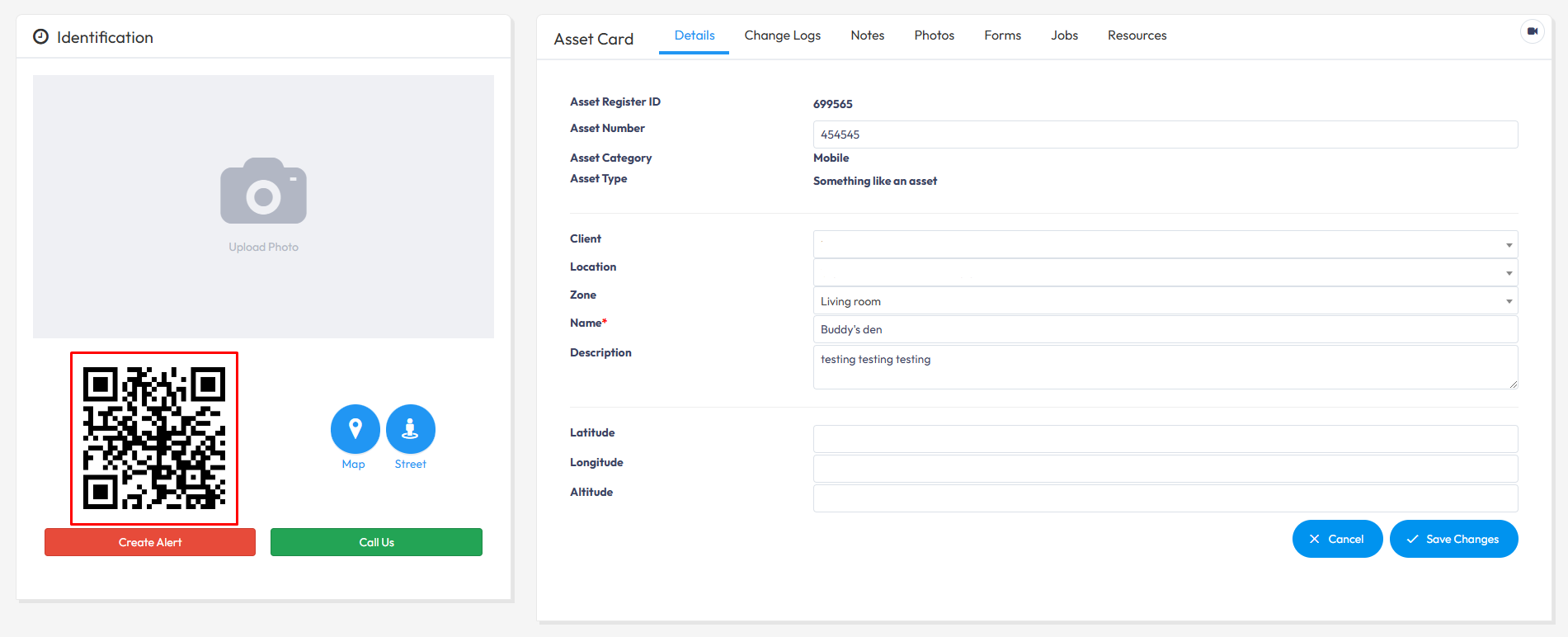Open the Jobs tab

(1065, 35)
